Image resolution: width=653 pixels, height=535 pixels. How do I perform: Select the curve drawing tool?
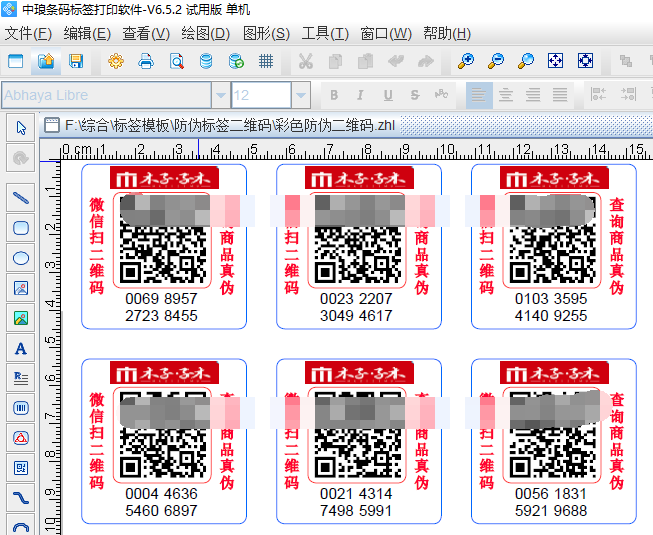[21, 498]
